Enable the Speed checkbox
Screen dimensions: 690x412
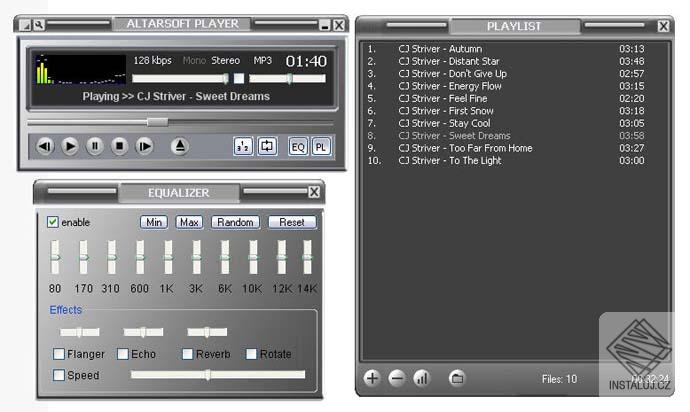point(59,375)
